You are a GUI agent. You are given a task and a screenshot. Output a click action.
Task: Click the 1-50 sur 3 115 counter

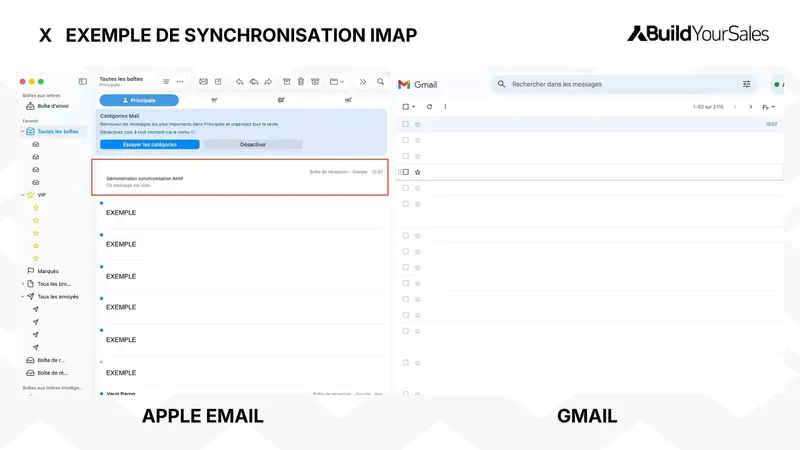tap(708, 107)
